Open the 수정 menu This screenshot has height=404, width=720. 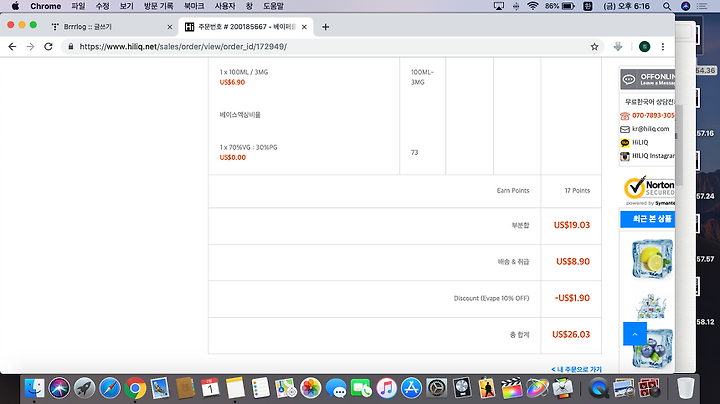[x=102, y=6]
